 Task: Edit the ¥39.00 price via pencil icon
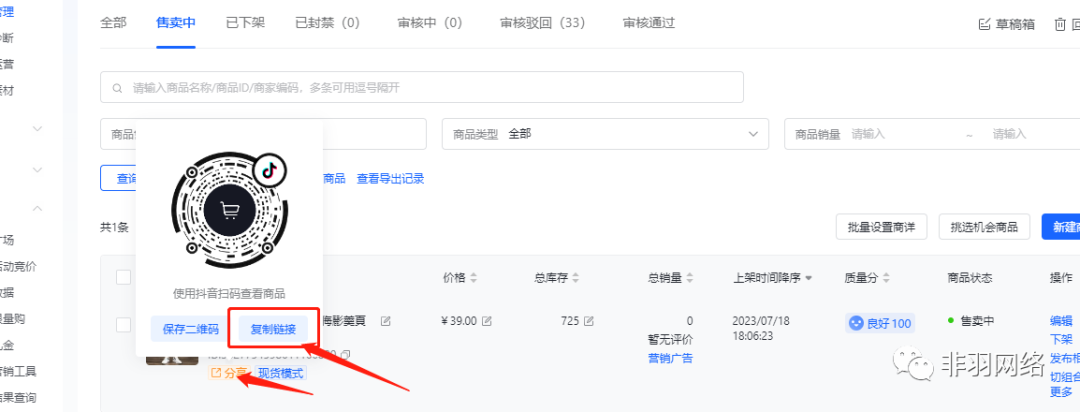(487, 321)
